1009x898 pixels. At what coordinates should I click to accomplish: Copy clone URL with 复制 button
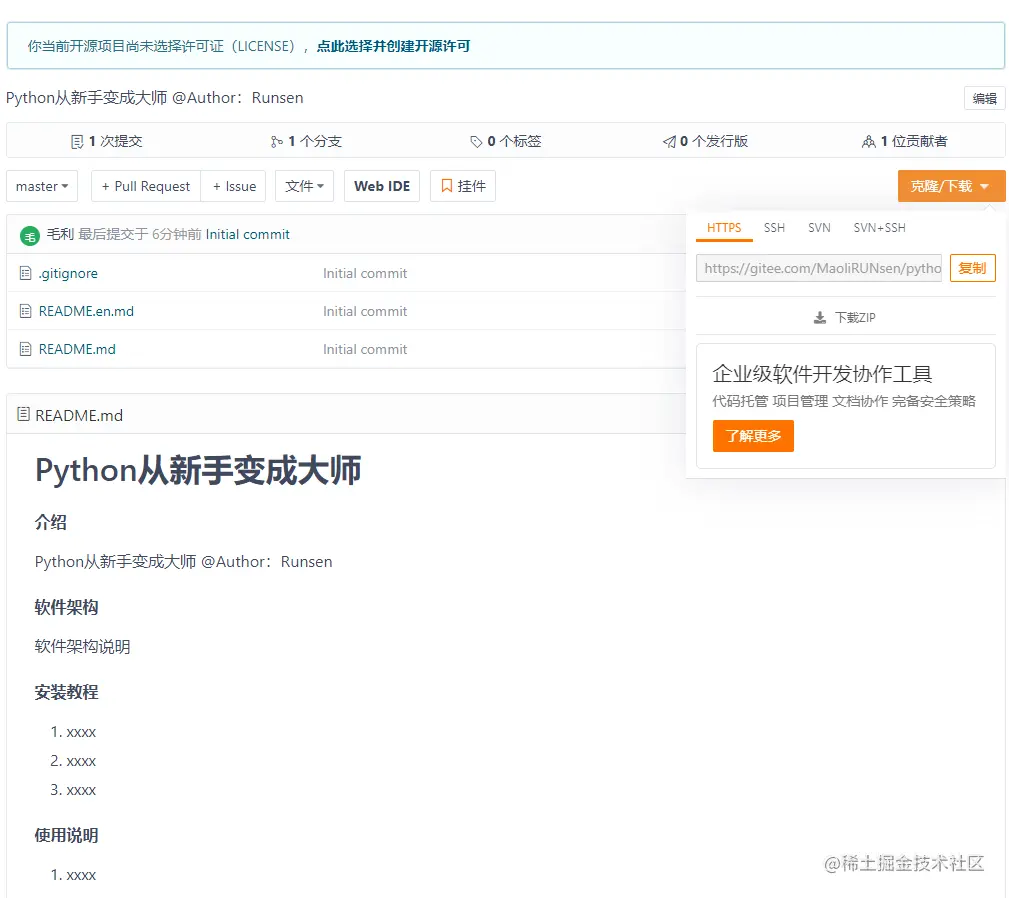point(972,268)
